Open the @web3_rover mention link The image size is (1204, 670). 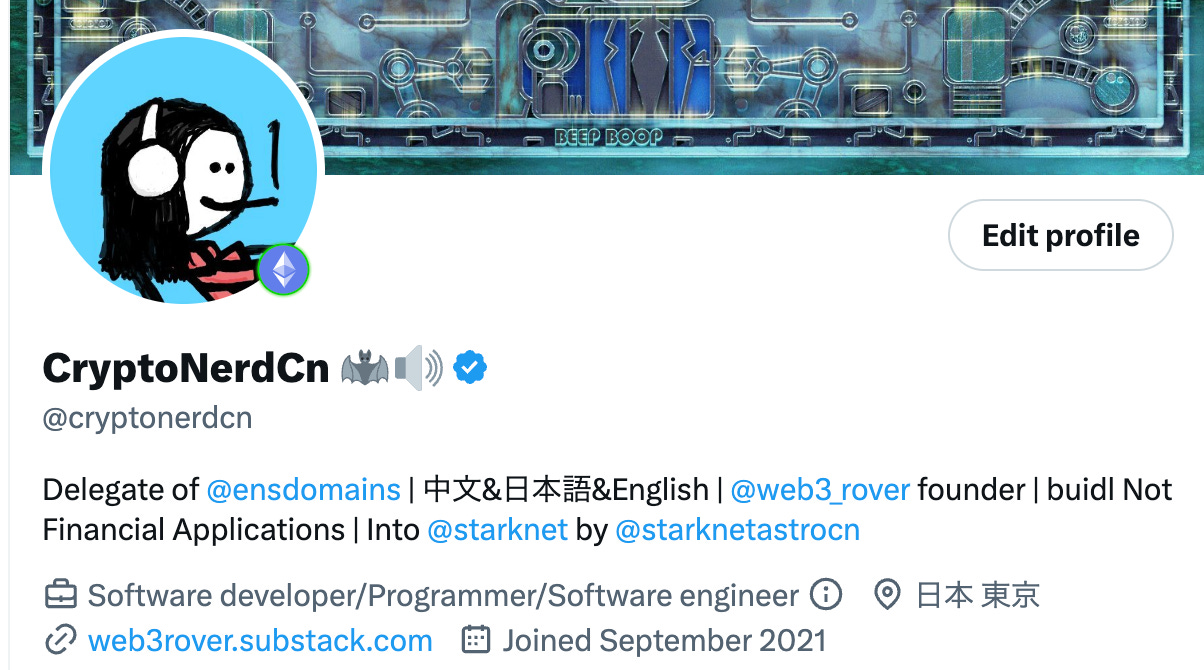pos(820,490)
